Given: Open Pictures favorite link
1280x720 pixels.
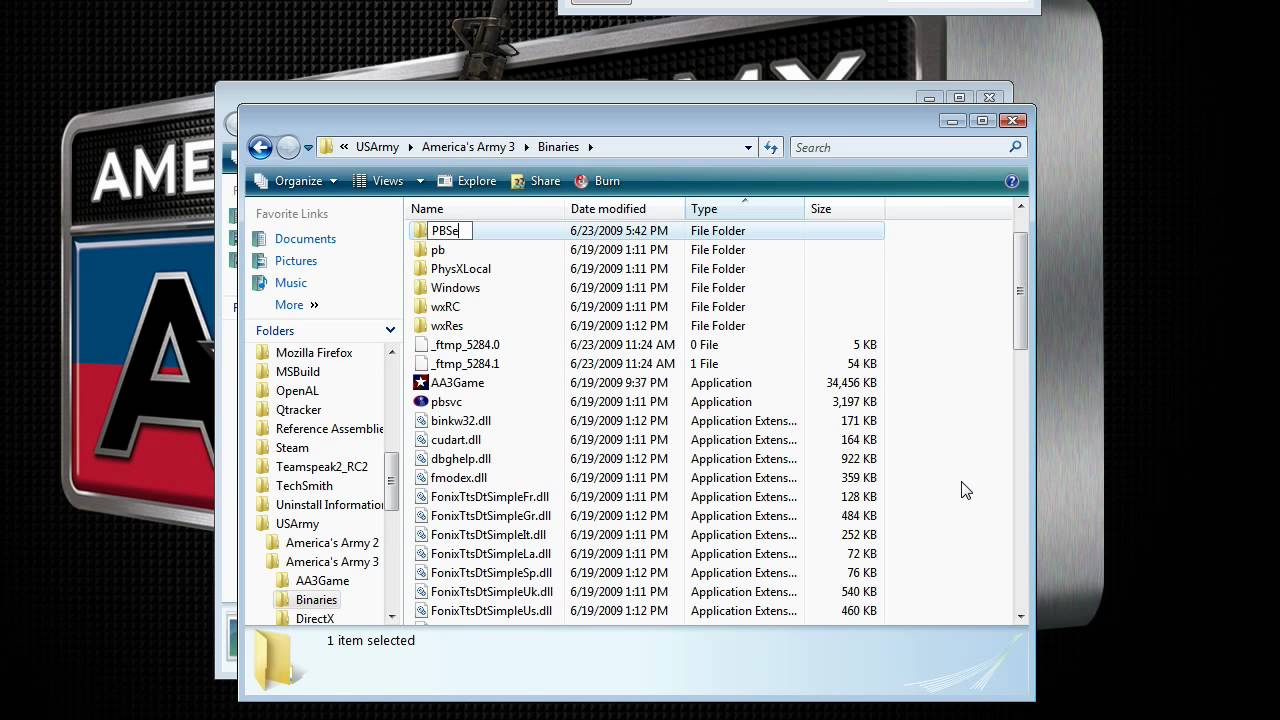Looking at the screenshot, I should click(296, 261).
